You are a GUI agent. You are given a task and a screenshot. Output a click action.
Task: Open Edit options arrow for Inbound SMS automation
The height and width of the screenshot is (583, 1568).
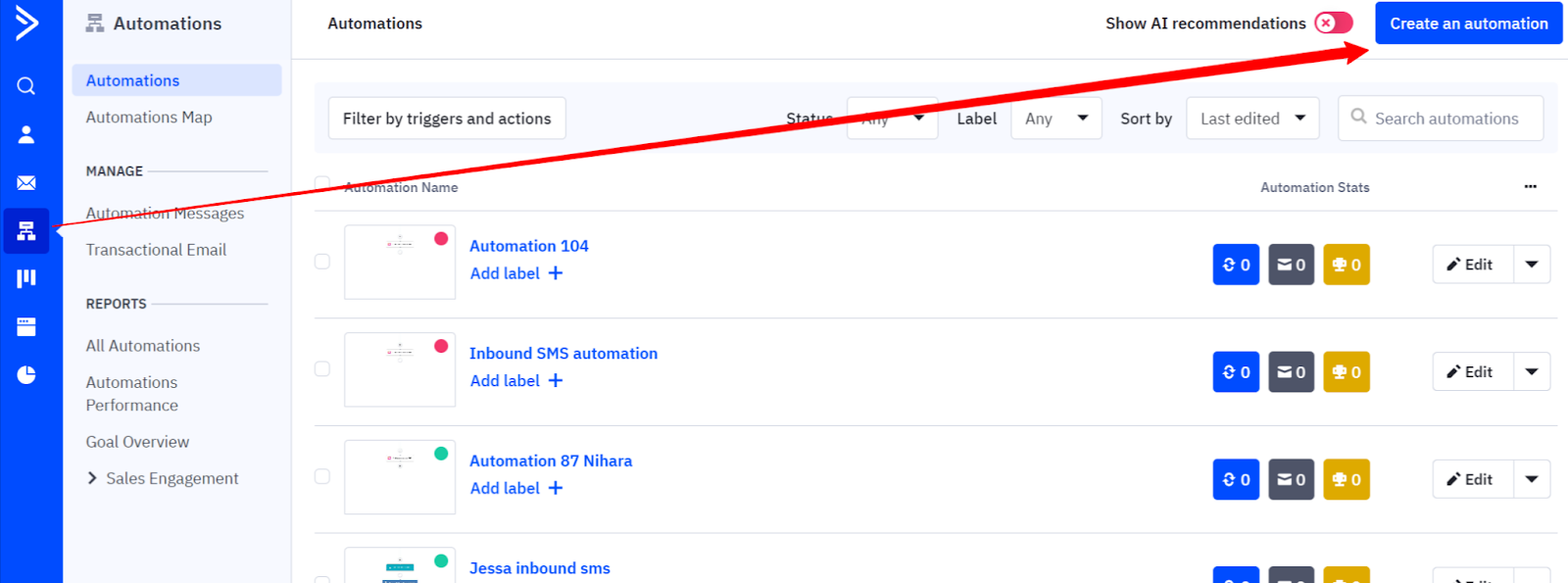click(1532, 372)
